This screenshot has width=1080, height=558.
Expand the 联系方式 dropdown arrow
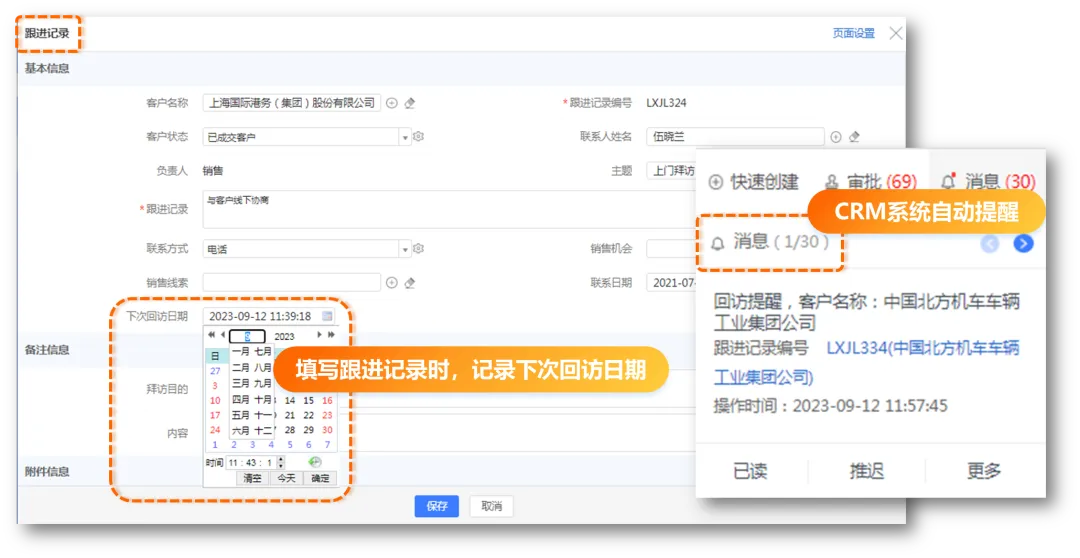coord(405,249)
